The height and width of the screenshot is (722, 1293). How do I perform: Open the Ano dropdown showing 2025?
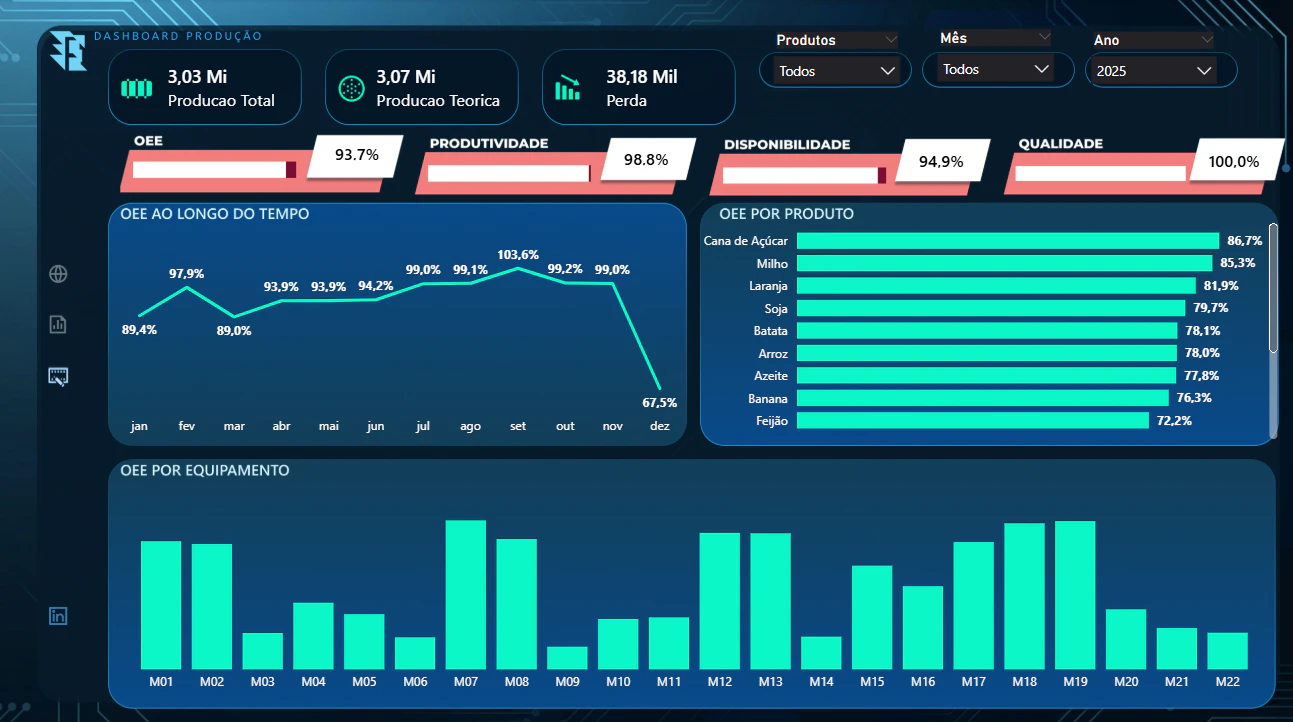(x=1153, y=71)
